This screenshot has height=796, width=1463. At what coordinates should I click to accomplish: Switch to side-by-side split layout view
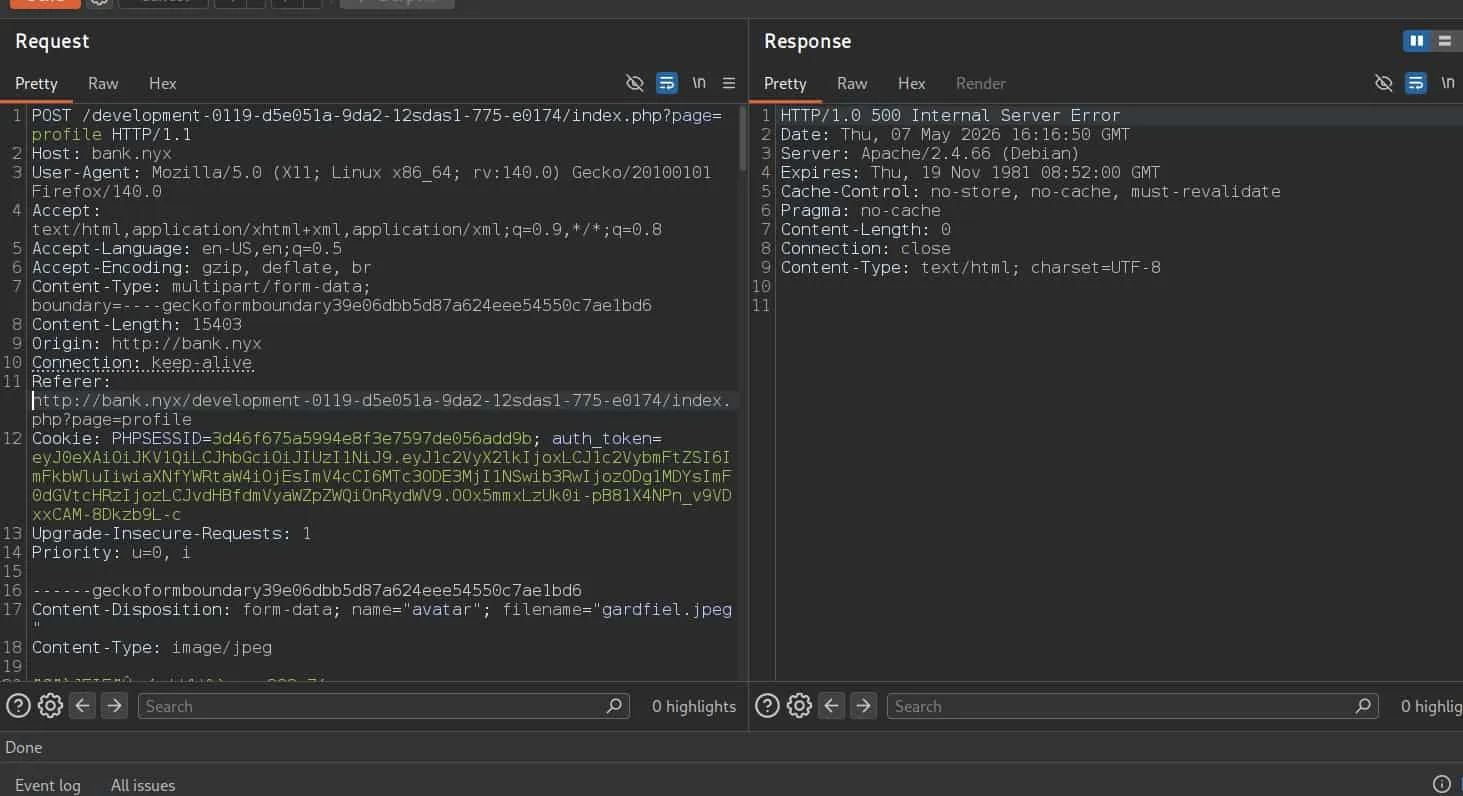1416,41
